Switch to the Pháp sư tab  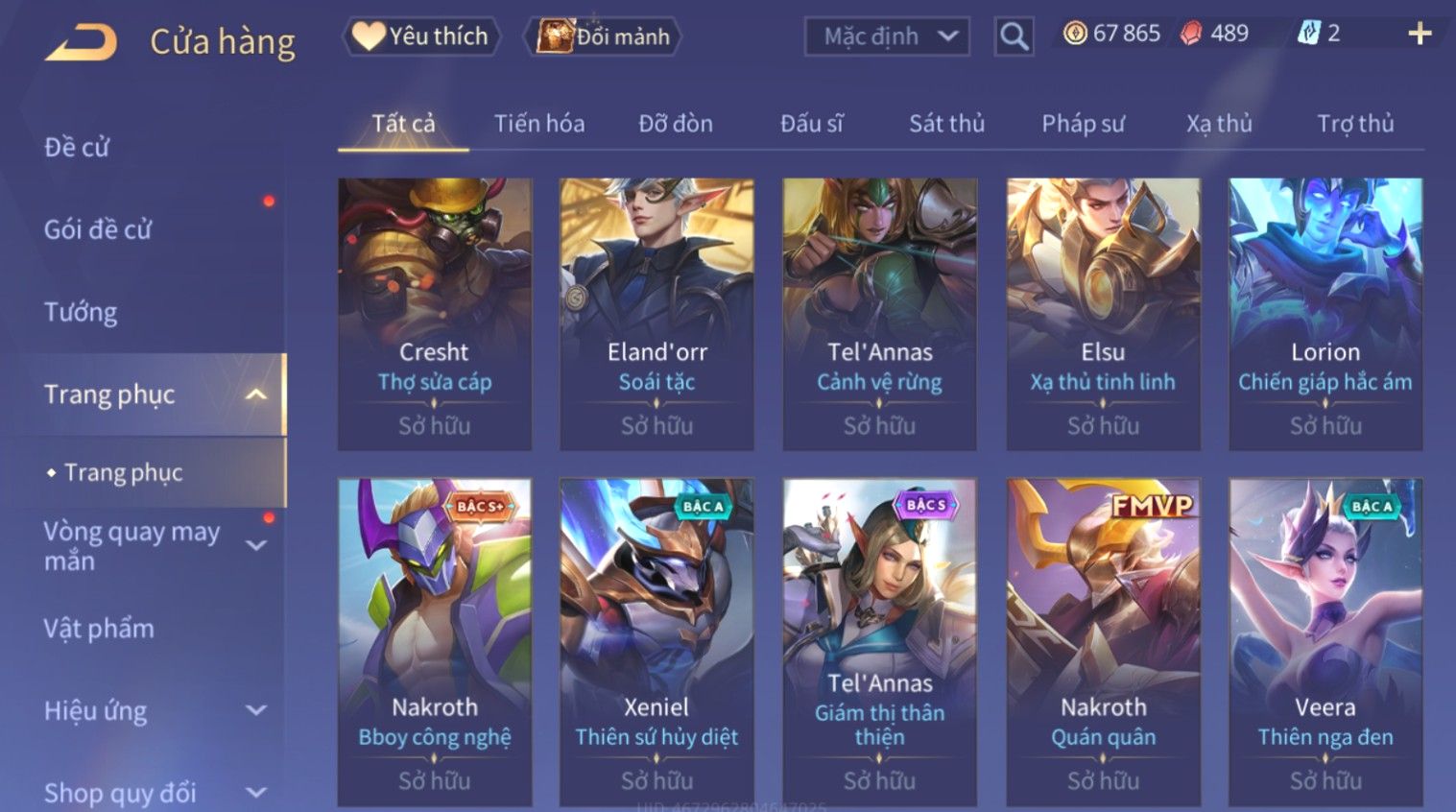[x=1083, y=124]
